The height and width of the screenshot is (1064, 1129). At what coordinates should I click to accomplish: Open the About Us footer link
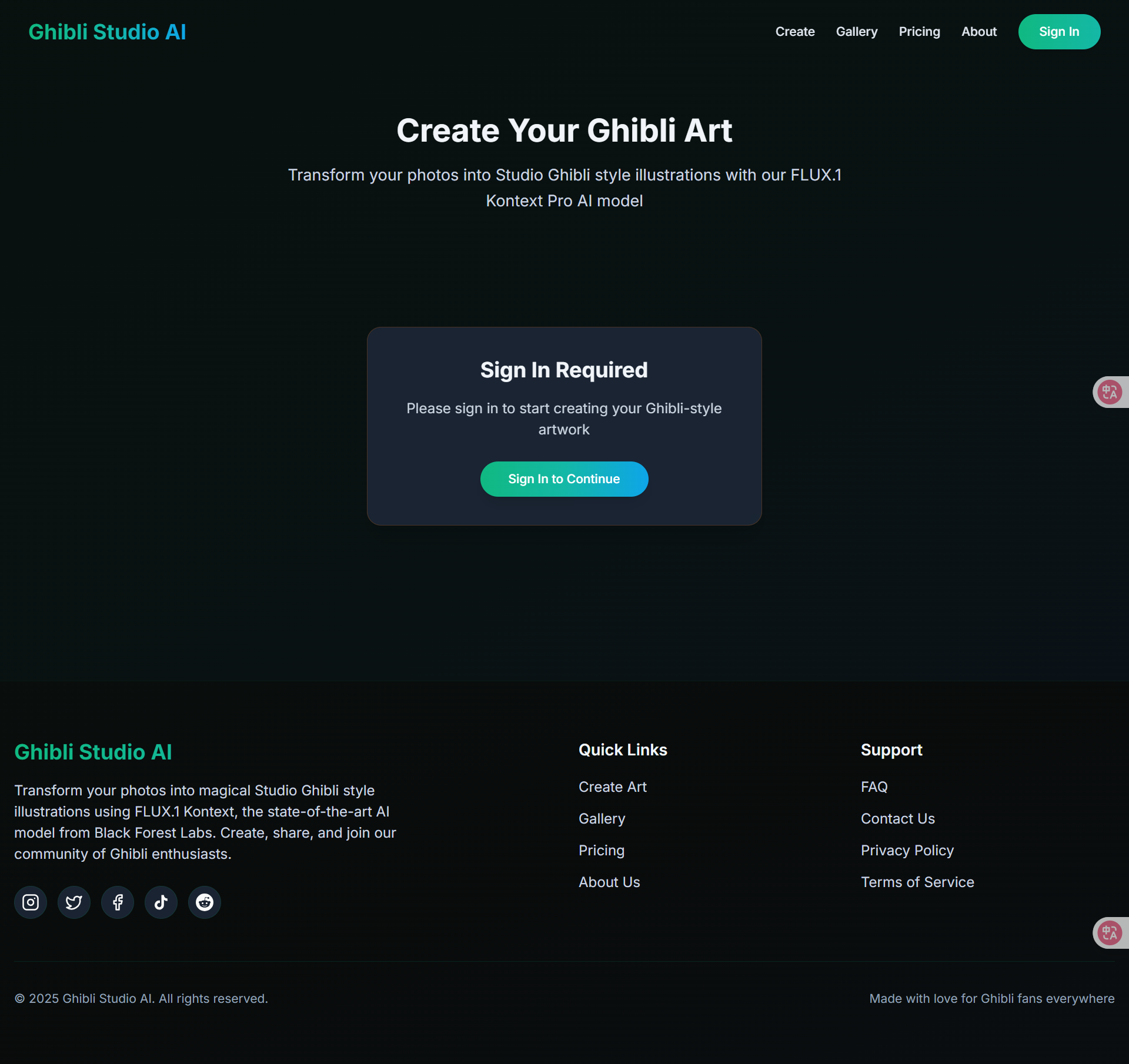609,882
